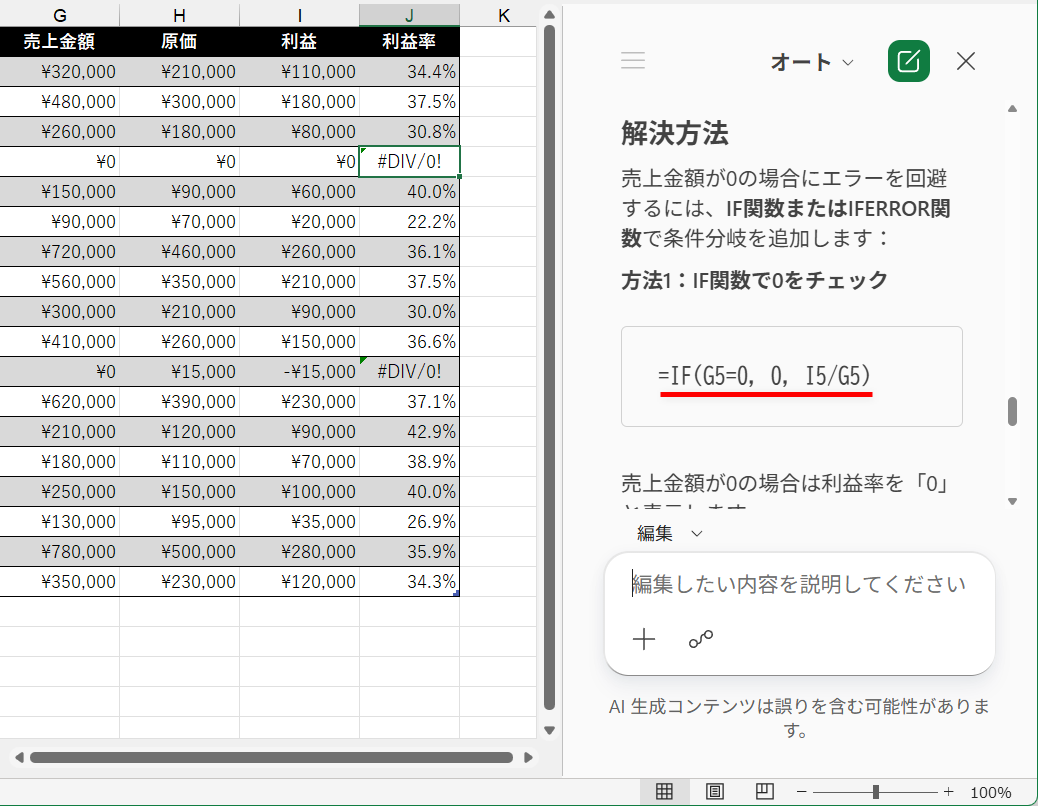1038x806 pixels.
Task: Click the chat pane scroll-down arrow
Action: (1012, 502)
